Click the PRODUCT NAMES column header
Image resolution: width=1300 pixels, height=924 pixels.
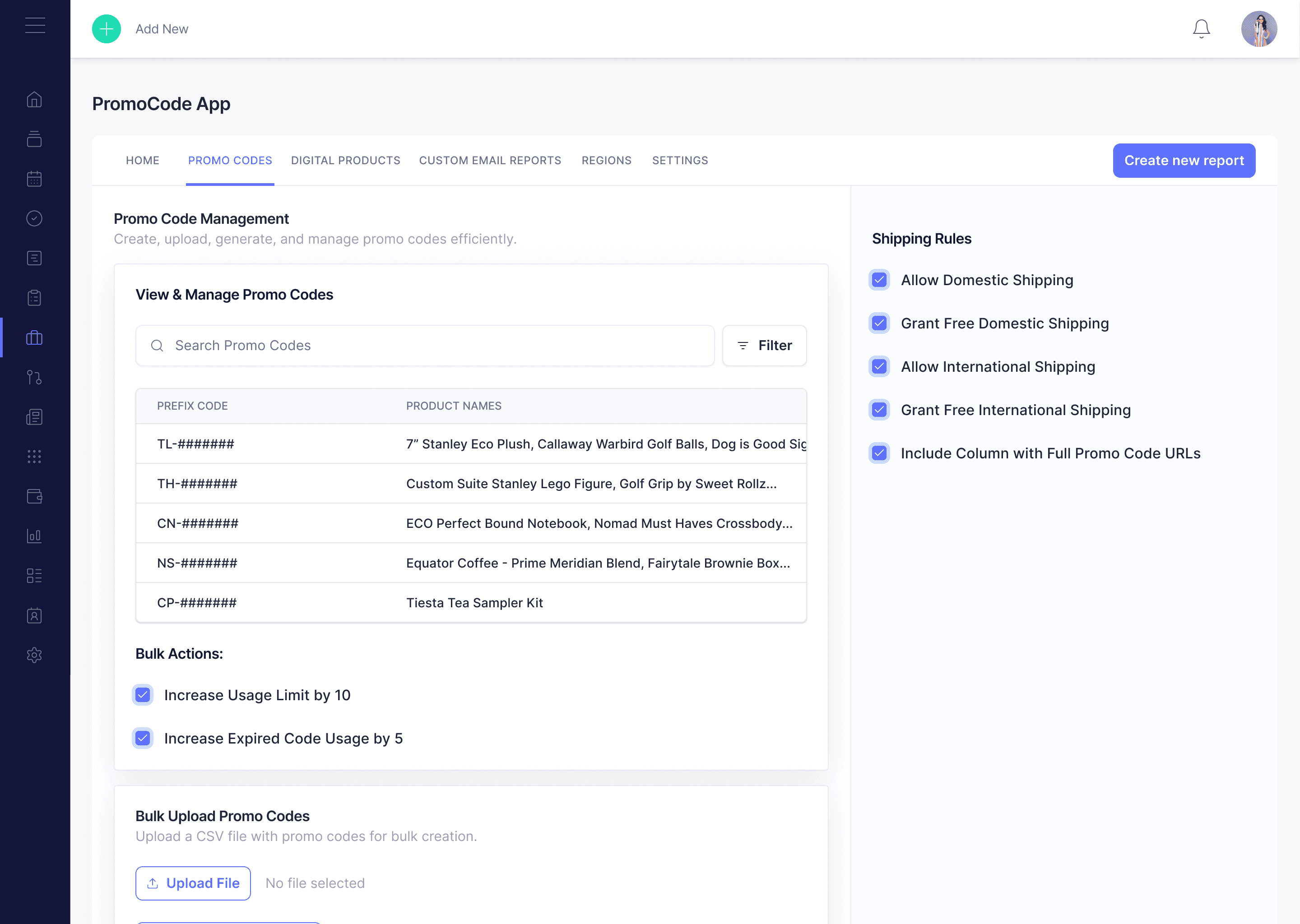(x=454, y=406)
